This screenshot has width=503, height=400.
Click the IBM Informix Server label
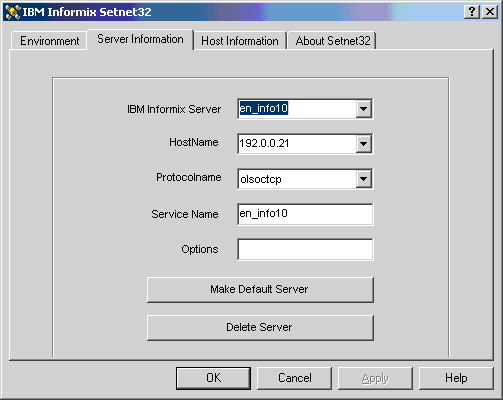[x=174, y=109]
